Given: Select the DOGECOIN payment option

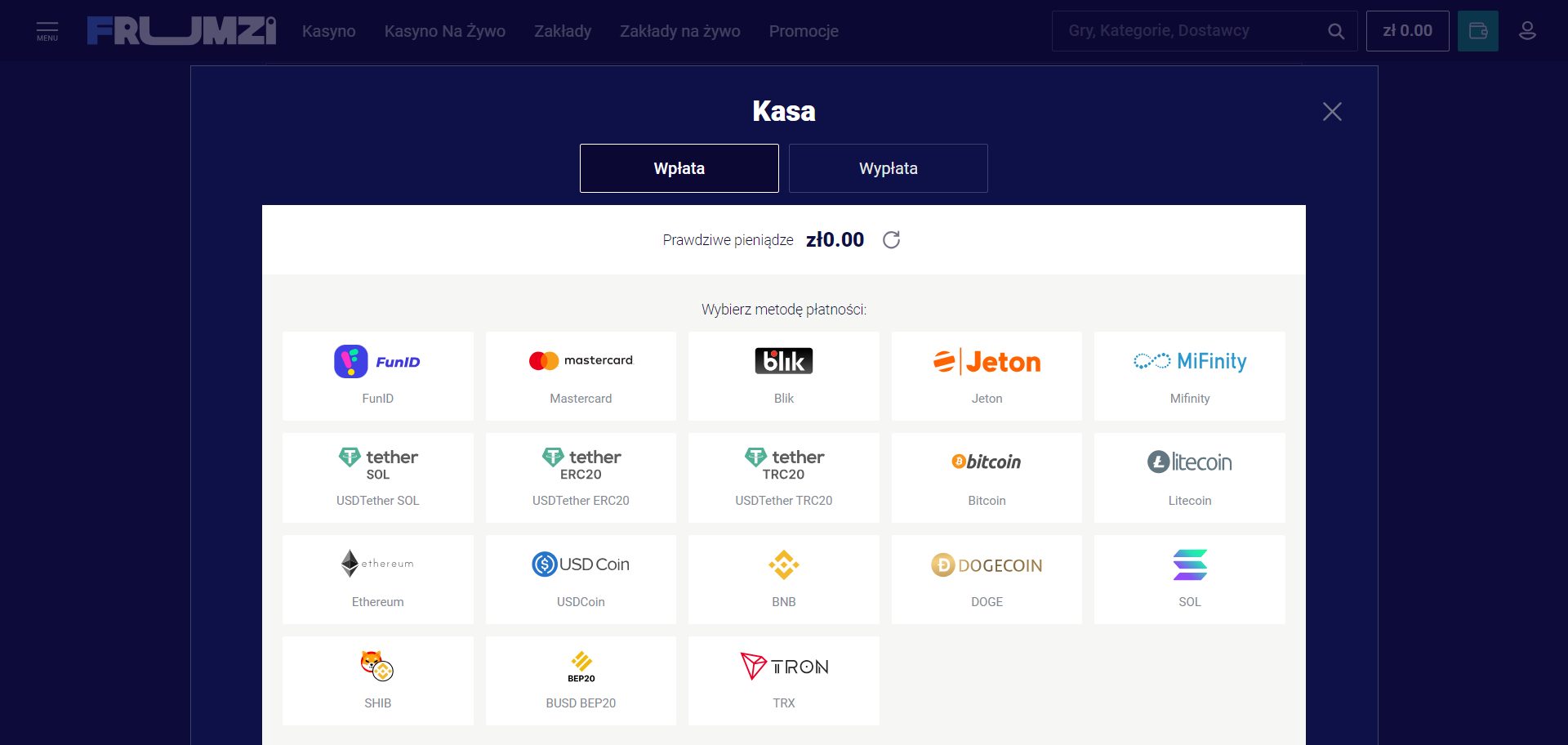Looking at the screenshot, I should [987, 579].
